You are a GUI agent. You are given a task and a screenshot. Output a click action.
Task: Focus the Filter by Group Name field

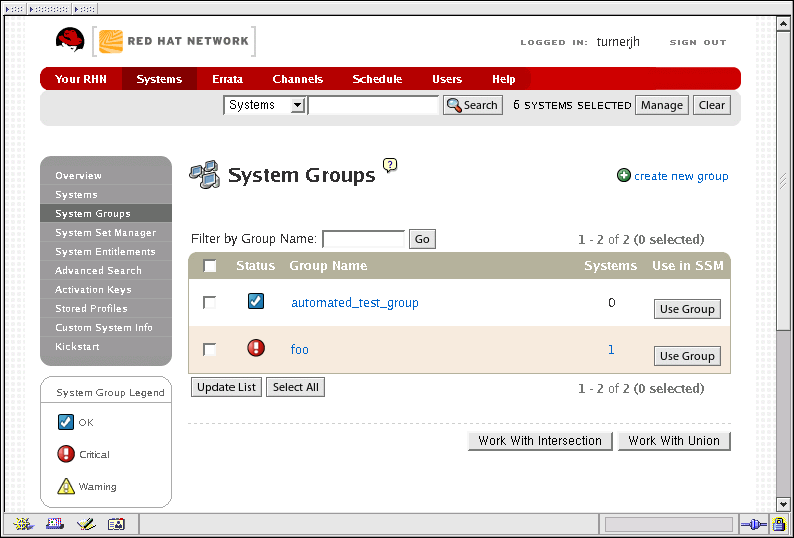coord(364,239)
